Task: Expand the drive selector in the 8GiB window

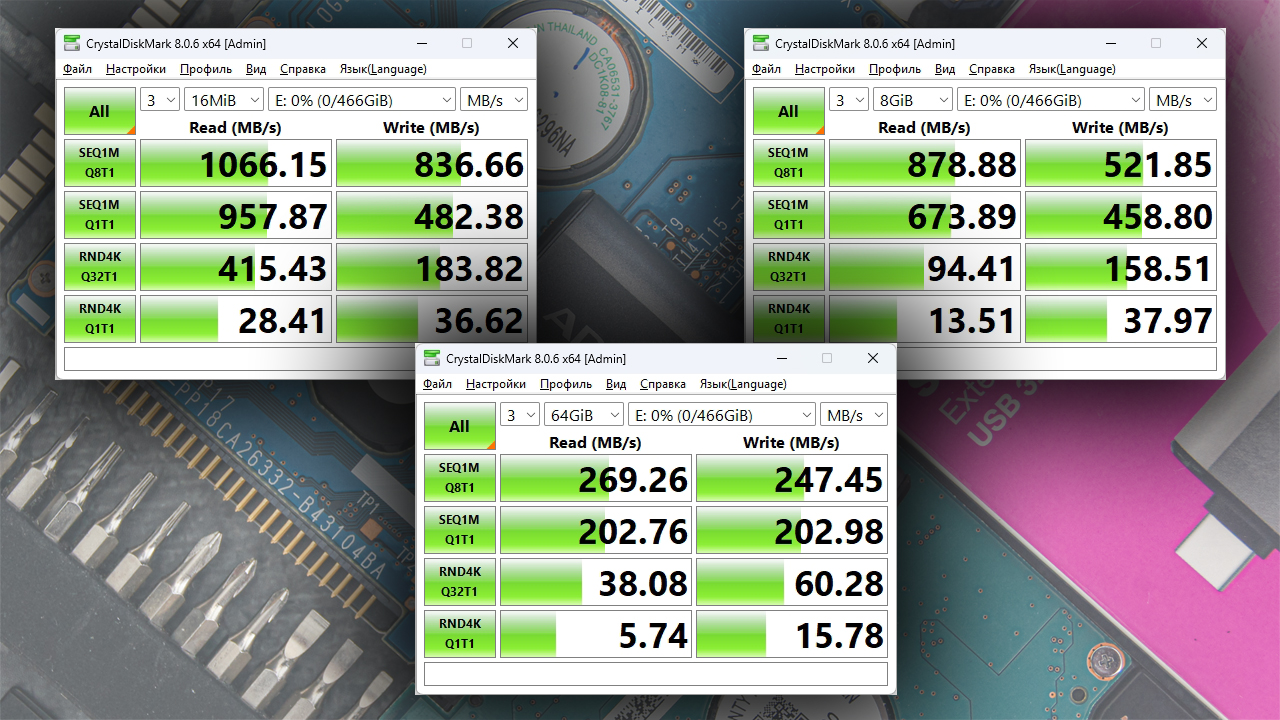Action: coord(1051,100)
